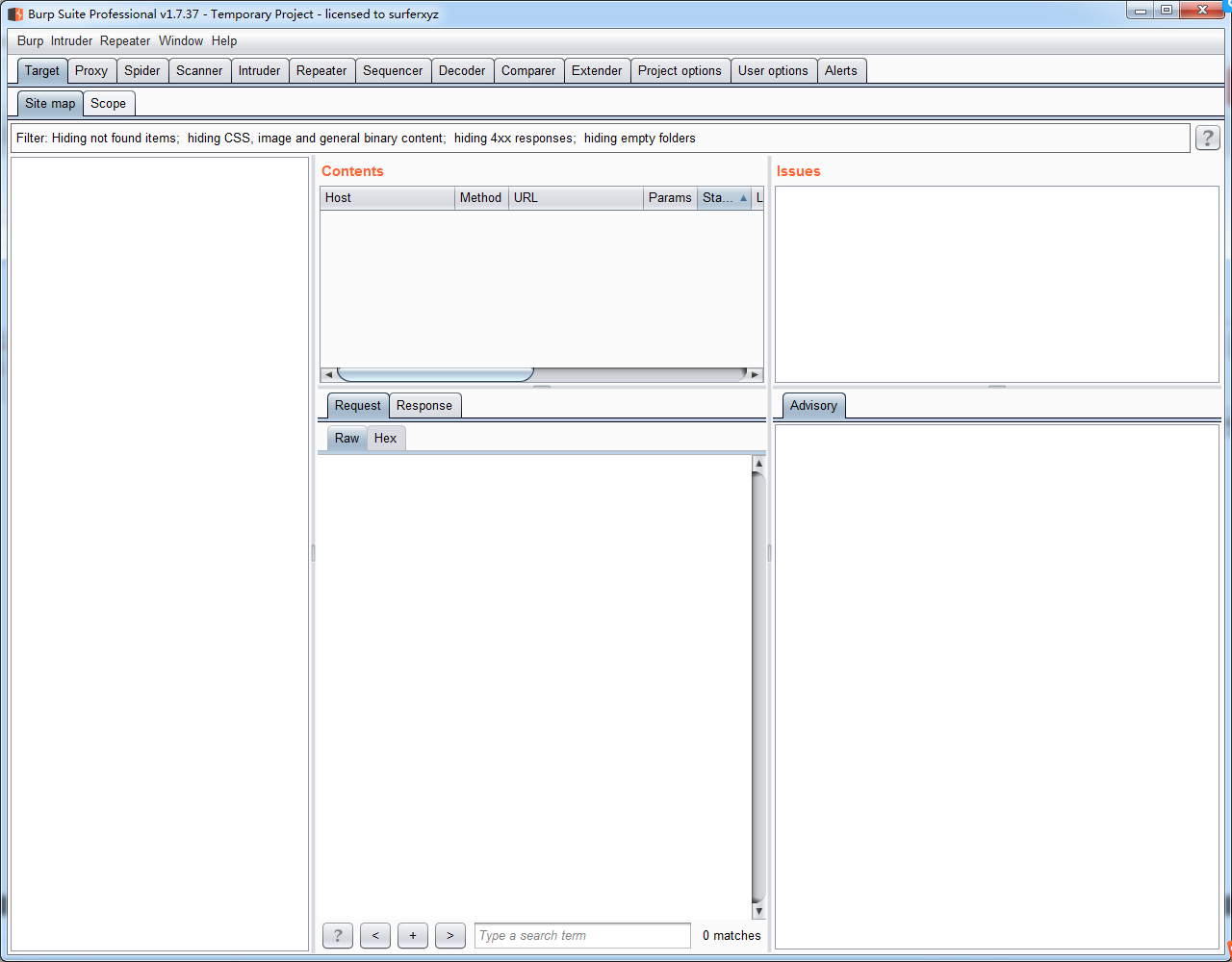Select the Request tab
The height and width of the screenshot is (962, 1232).
point(358,406)
